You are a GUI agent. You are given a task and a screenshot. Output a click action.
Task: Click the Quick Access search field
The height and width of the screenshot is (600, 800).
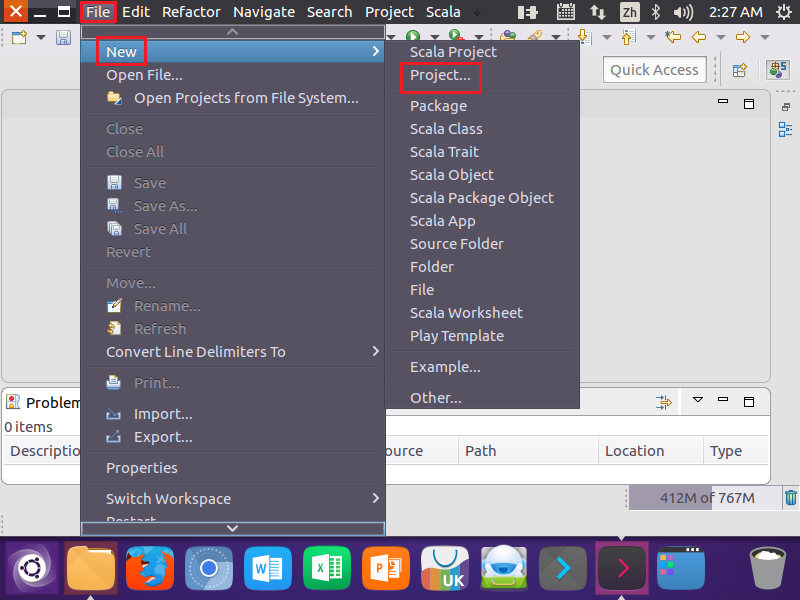pos(655,70)
